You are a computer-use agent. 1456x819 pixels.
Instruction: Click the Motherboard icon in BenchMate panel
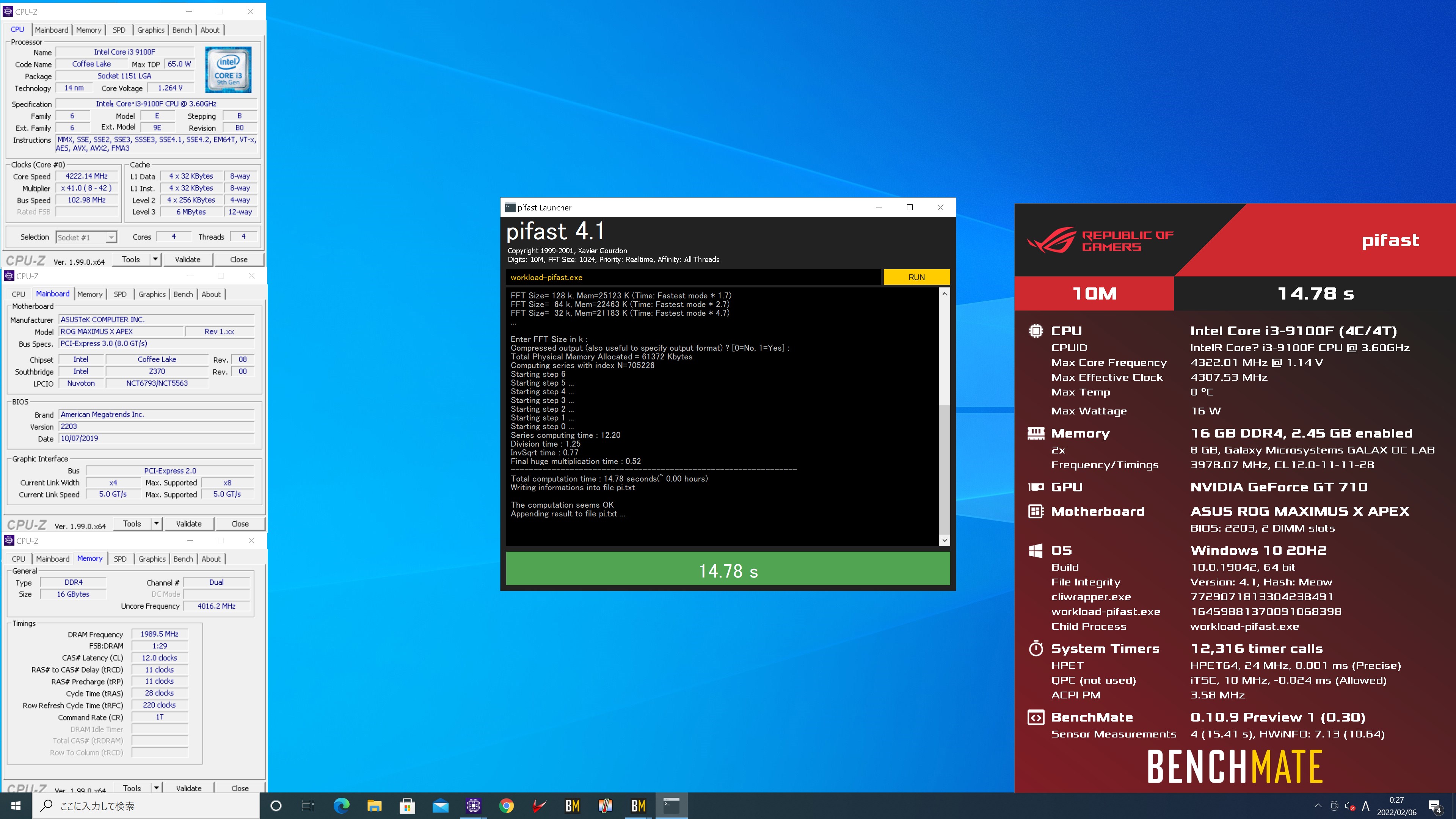point(1036,511)
